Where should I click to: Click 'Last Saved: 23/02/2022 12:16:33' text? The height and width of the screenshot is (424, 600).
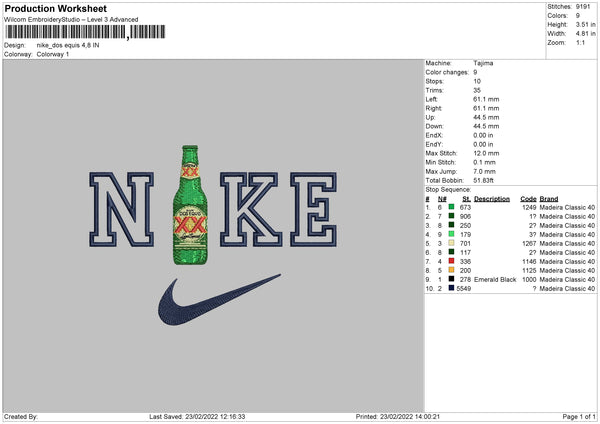click(x=197, y=417)
